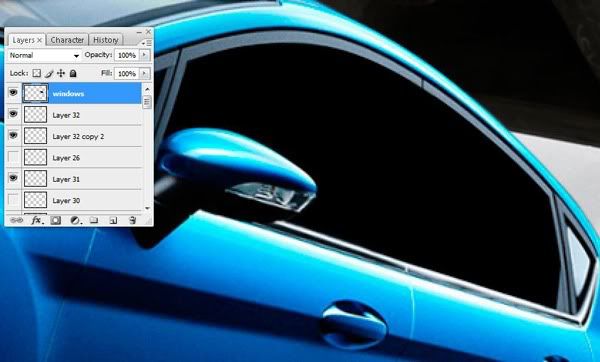Click the link layers icon
The height and width of the screenshot is (362, 600).
(x=16, y=220)
